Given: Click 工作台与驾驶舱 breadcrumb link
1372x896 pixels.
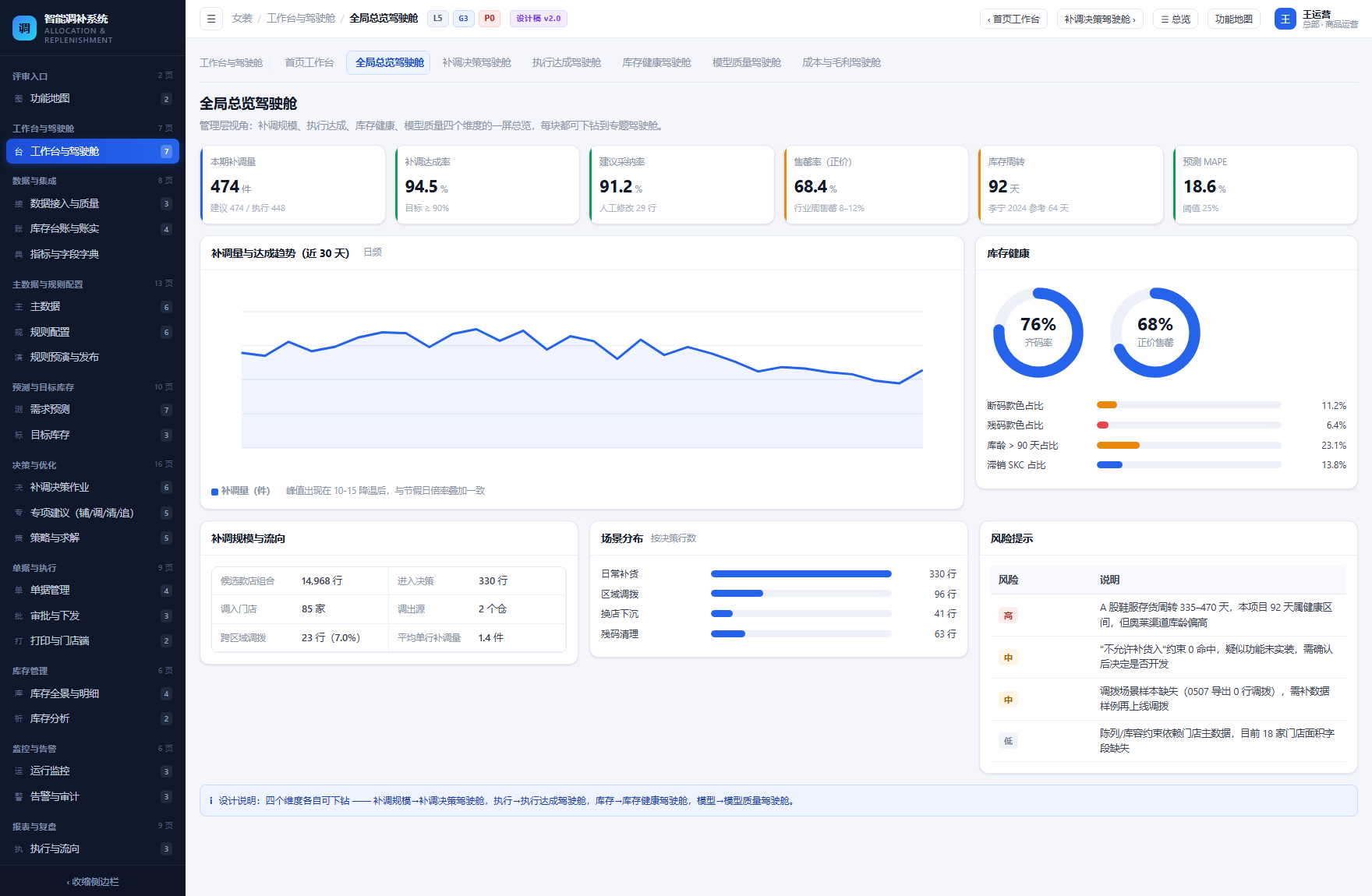Looking at the screenshot, I should point(301,18).
